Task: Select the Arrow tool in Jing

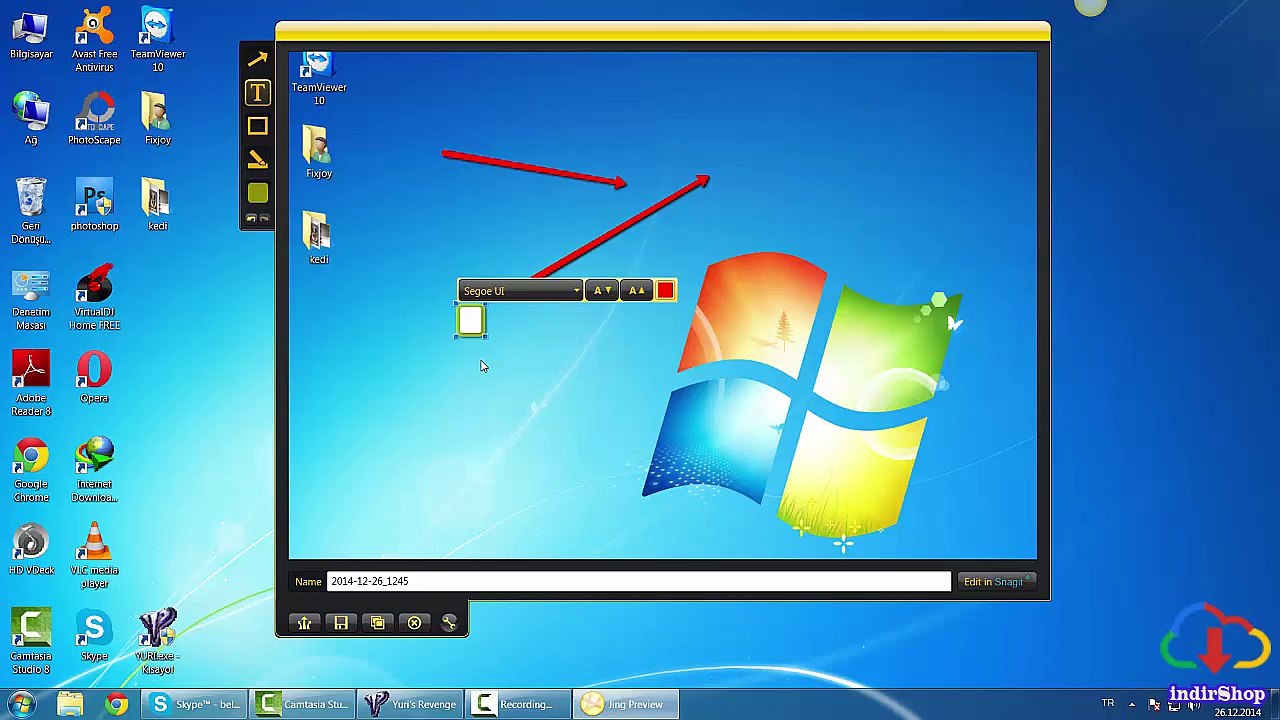Action: click(257, 60)
